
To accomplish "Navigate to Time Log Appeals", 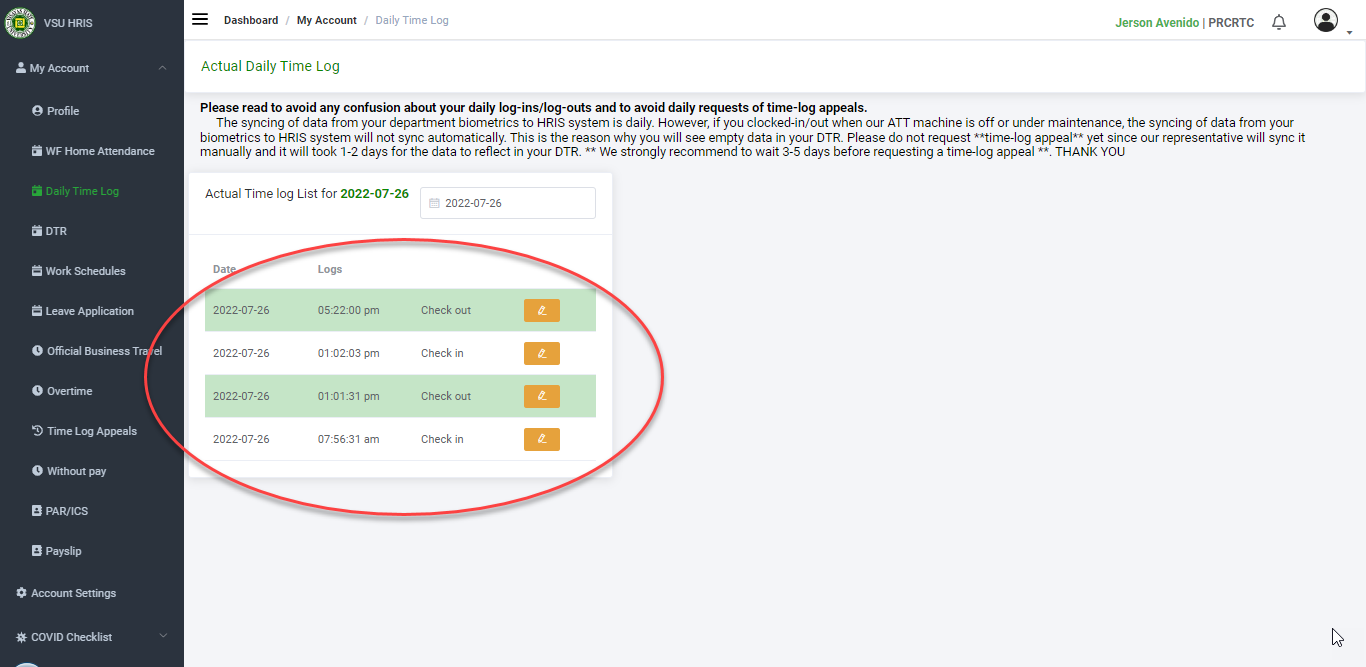I will [91, 431].
